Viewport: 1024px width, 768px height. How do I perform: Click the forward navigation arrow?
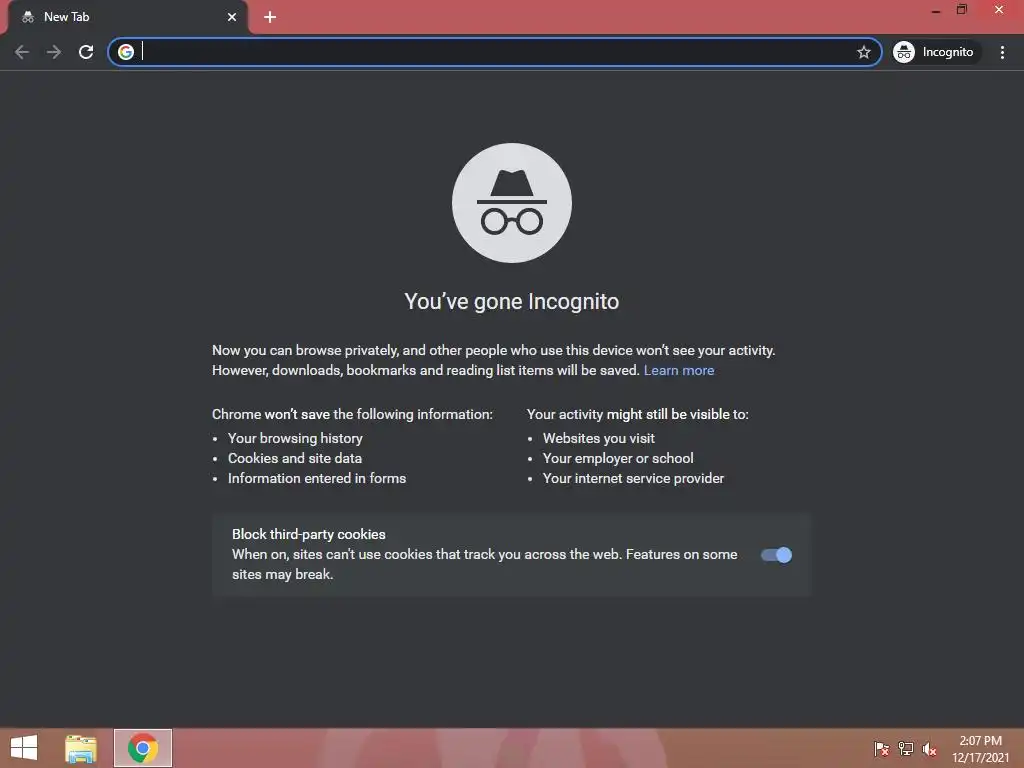54,52
